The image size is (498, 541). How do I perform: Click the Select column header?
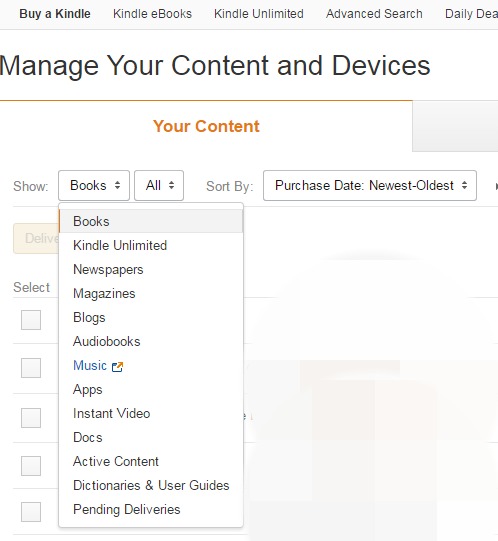coord(31,287)
